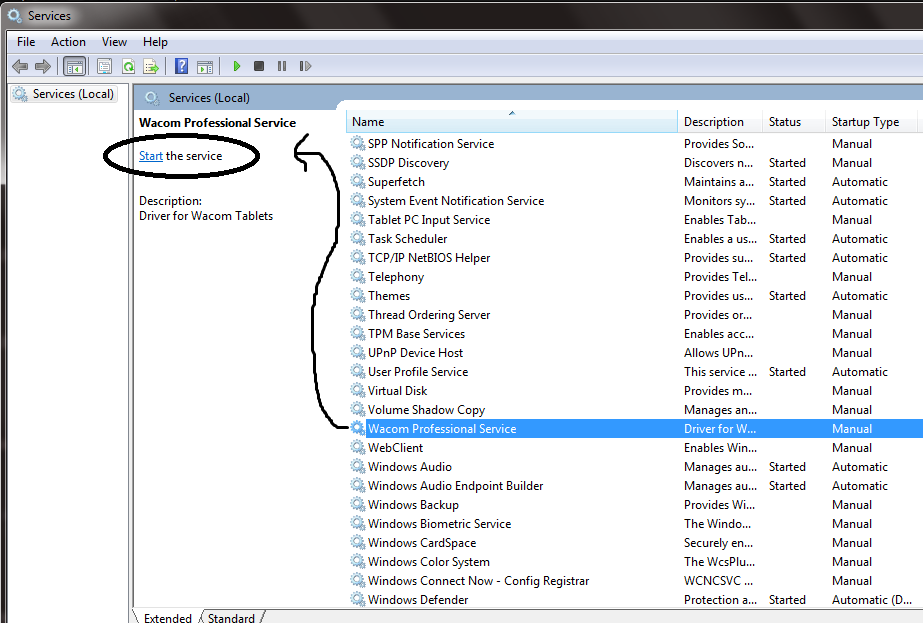Click the green Start Service toolbar button
Screen dimensions: 923x623
tap(237, 66)
